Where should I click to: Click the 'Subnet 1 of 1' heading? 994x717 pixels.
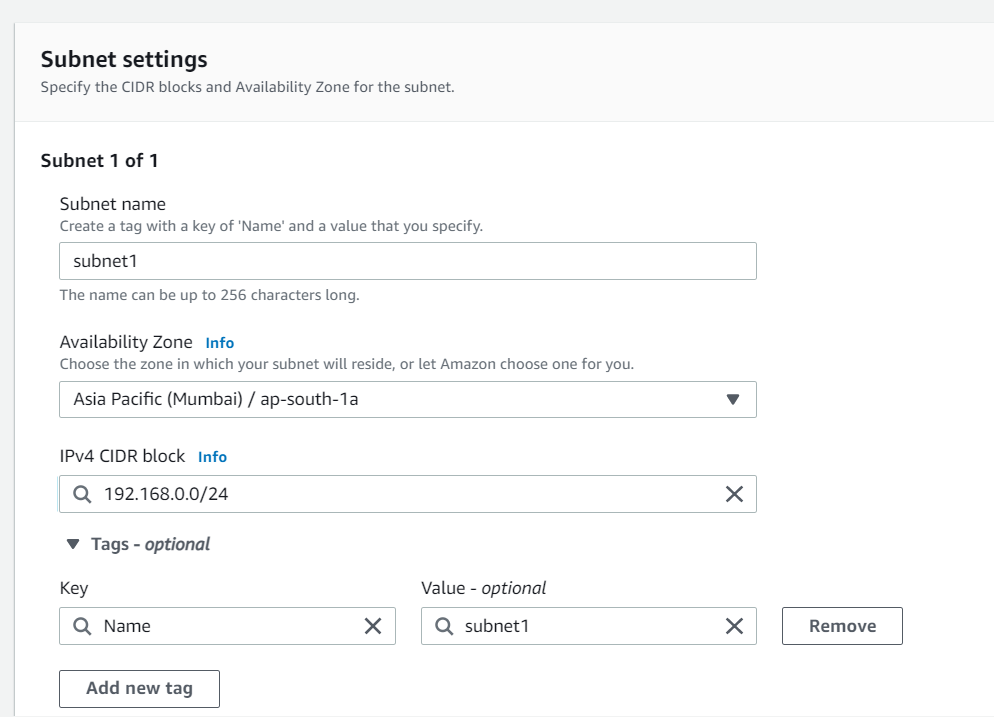[x=100, y=161]
